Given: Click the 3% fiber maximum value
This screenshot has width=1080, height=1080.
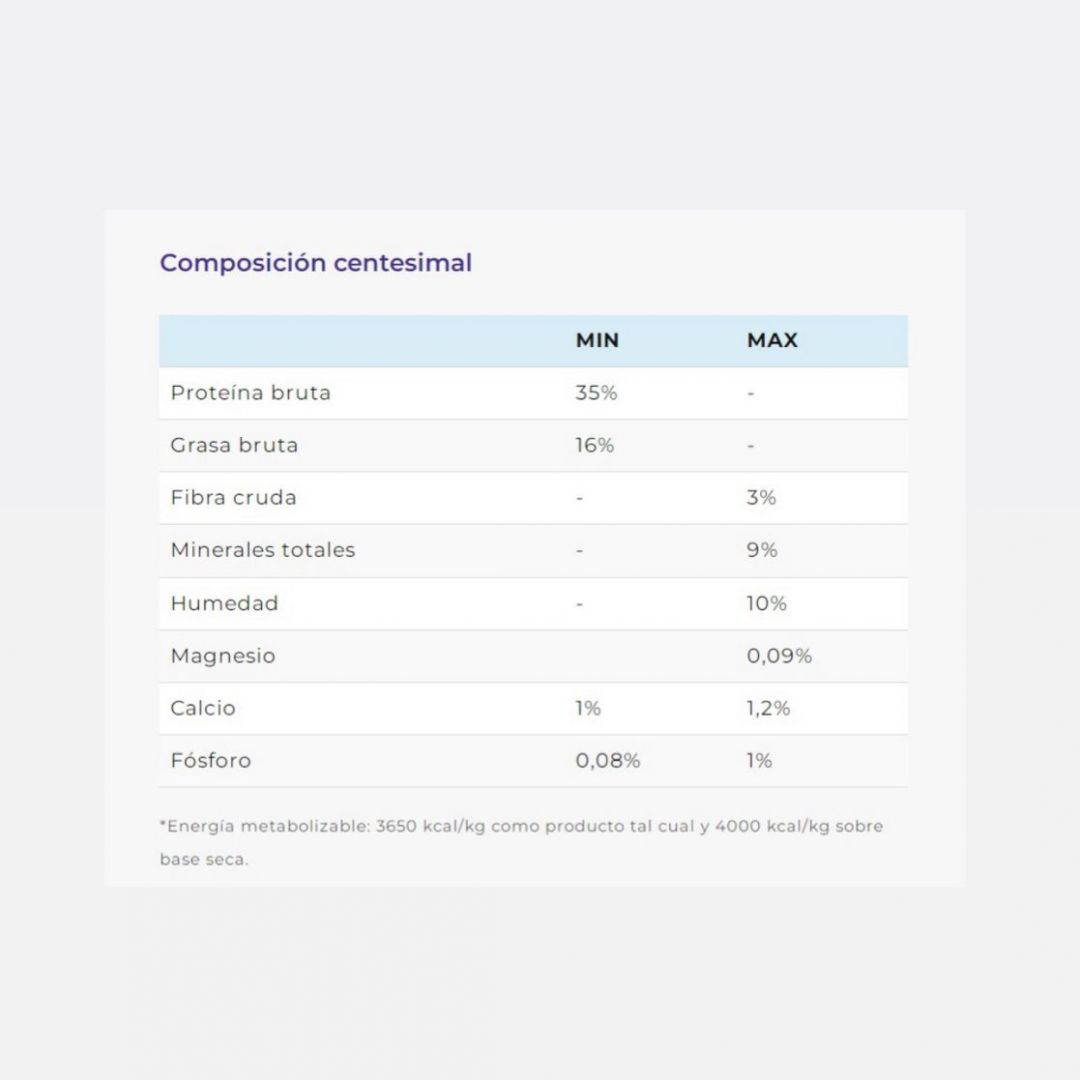Looking at the screenshot, I should pos(761,497).
